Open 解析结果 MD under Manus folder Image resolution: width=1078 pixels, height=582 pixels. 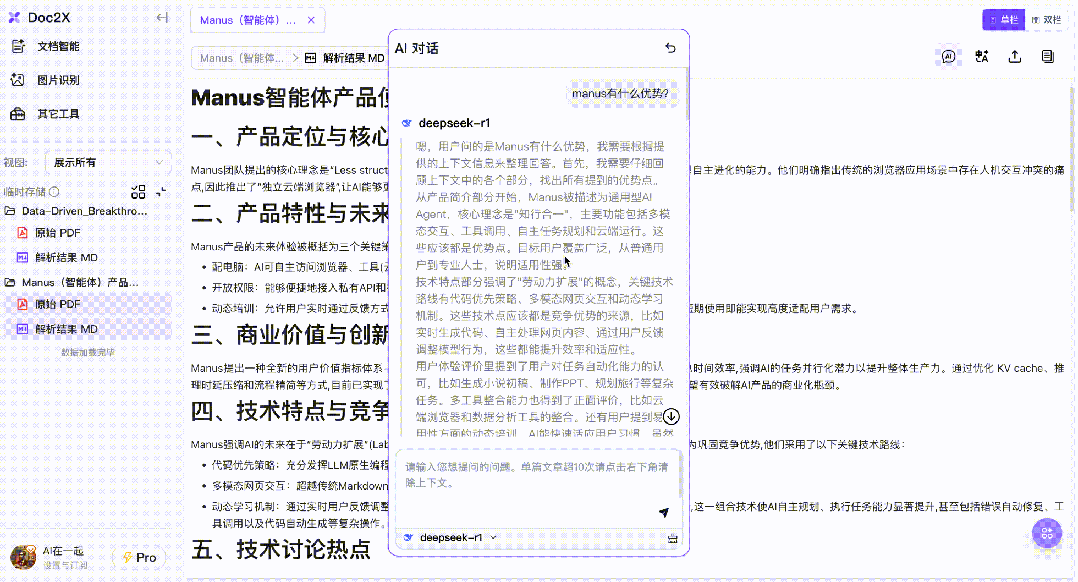coord(66,329)
